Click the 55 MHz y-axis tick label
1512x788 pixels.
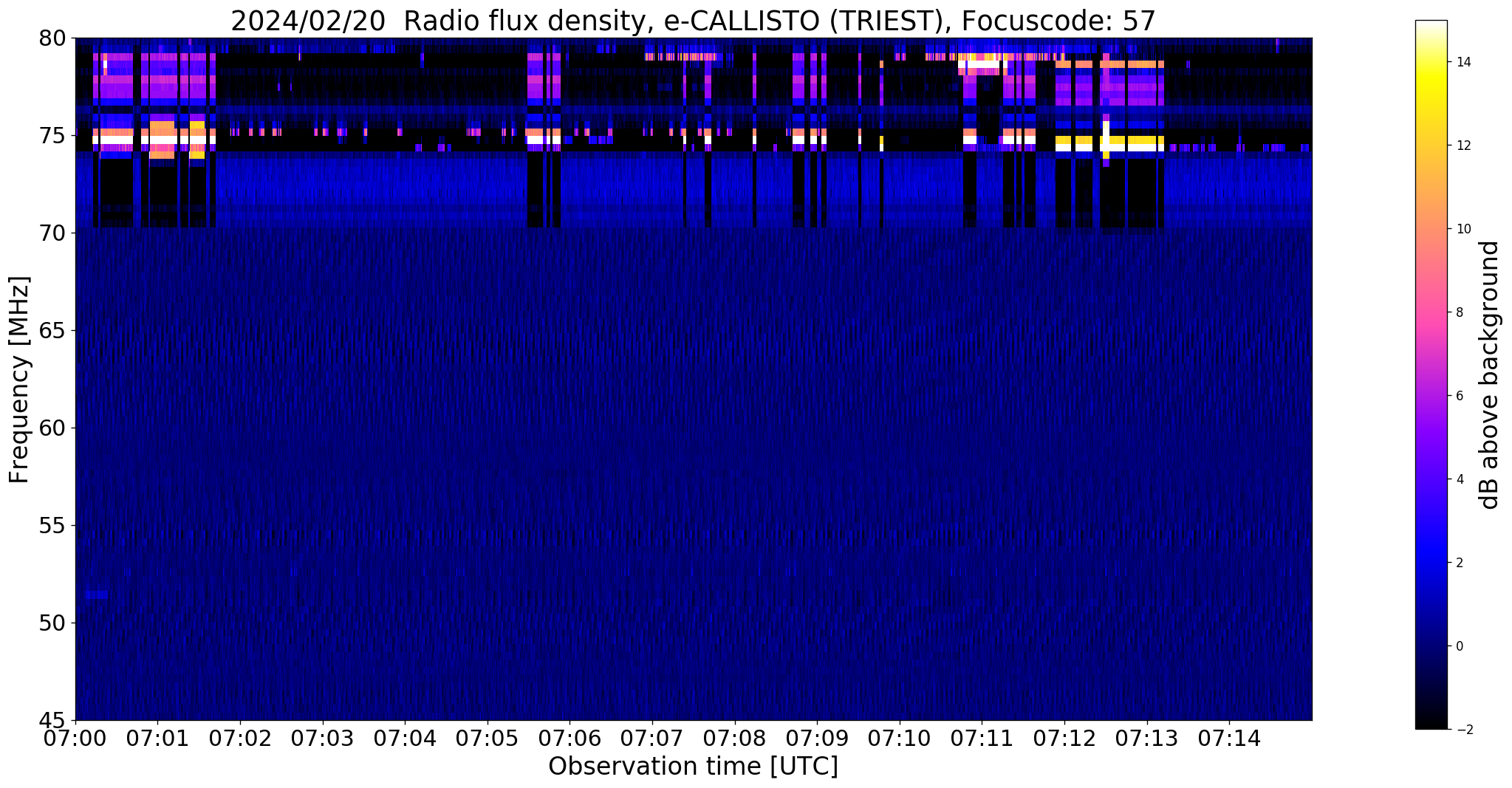coord(52,526)
